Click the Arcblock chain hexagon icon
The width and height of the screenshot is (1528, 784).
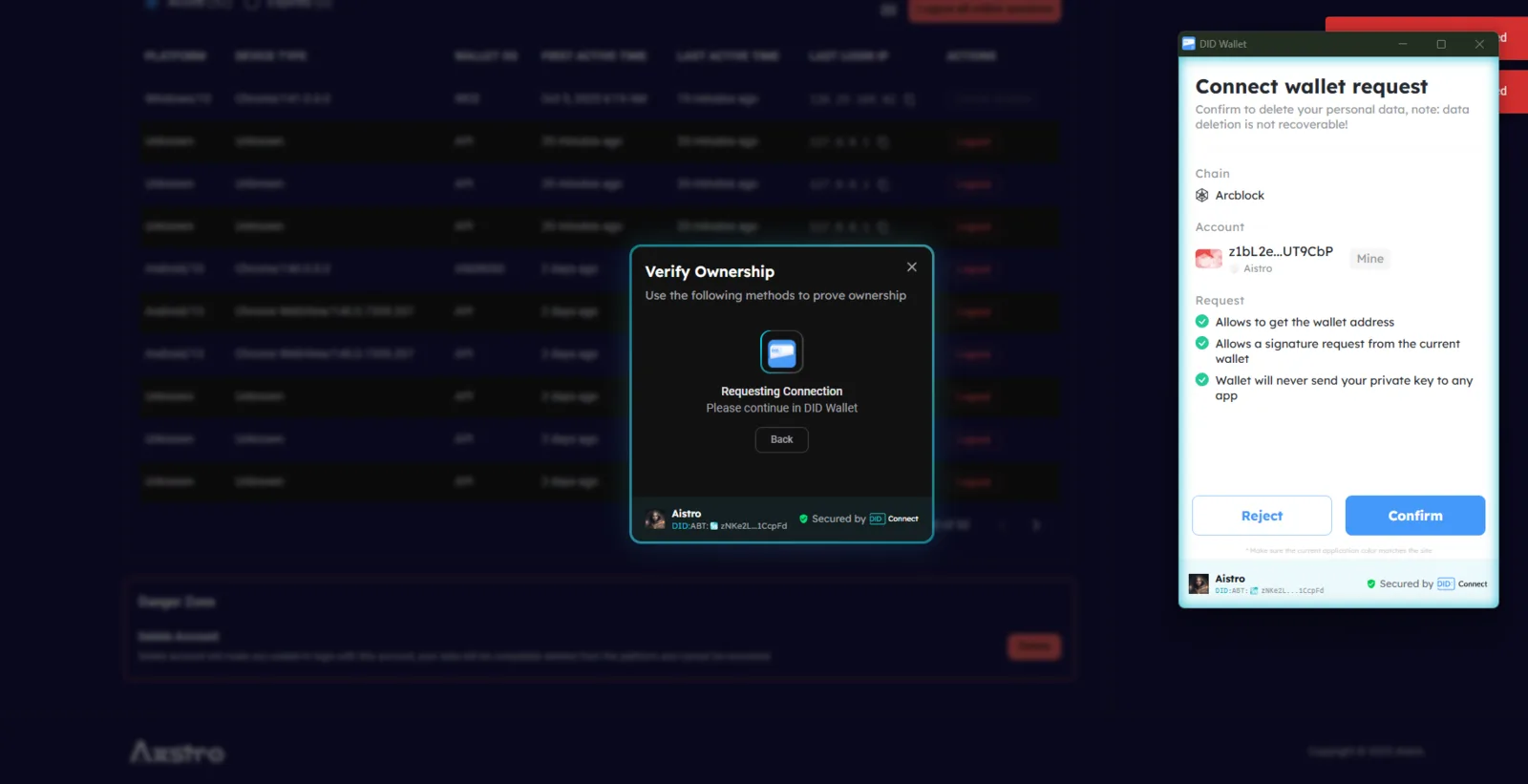[x=1202, y=196]
